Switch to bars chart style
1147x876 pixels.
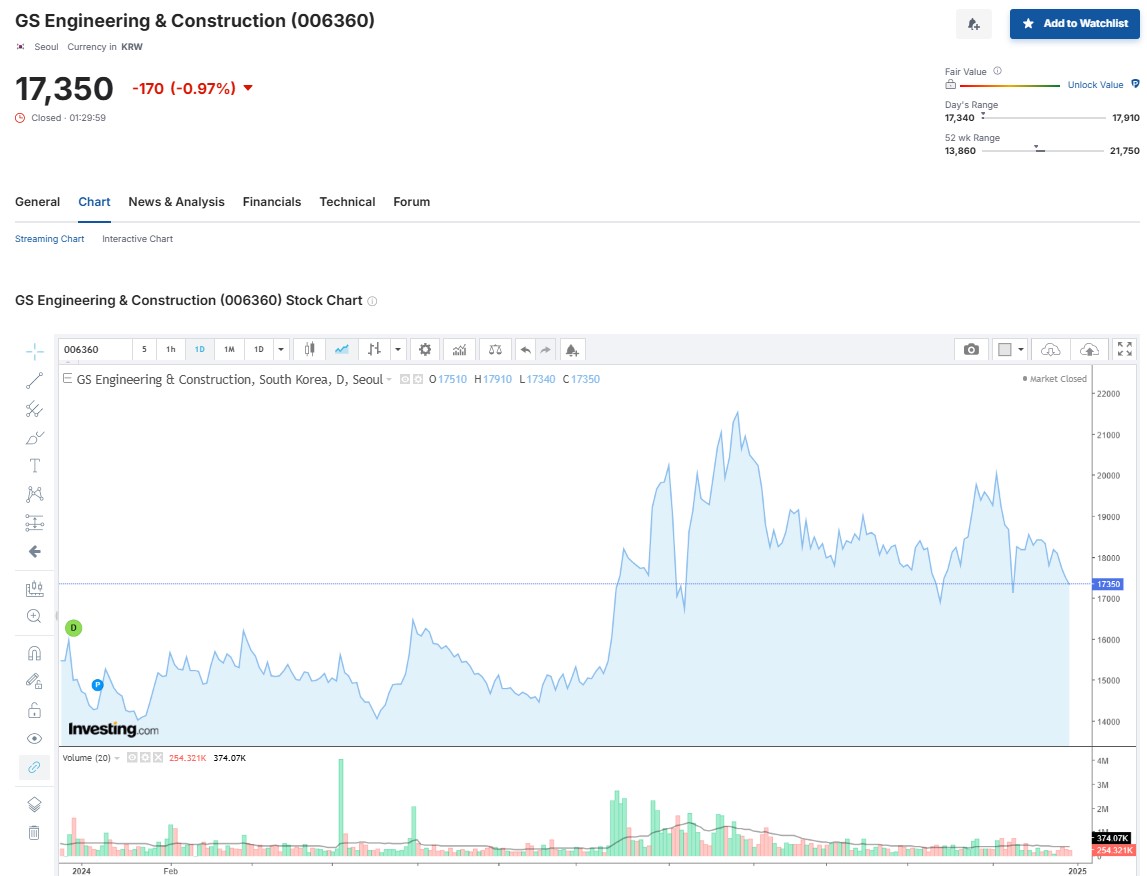375,350
